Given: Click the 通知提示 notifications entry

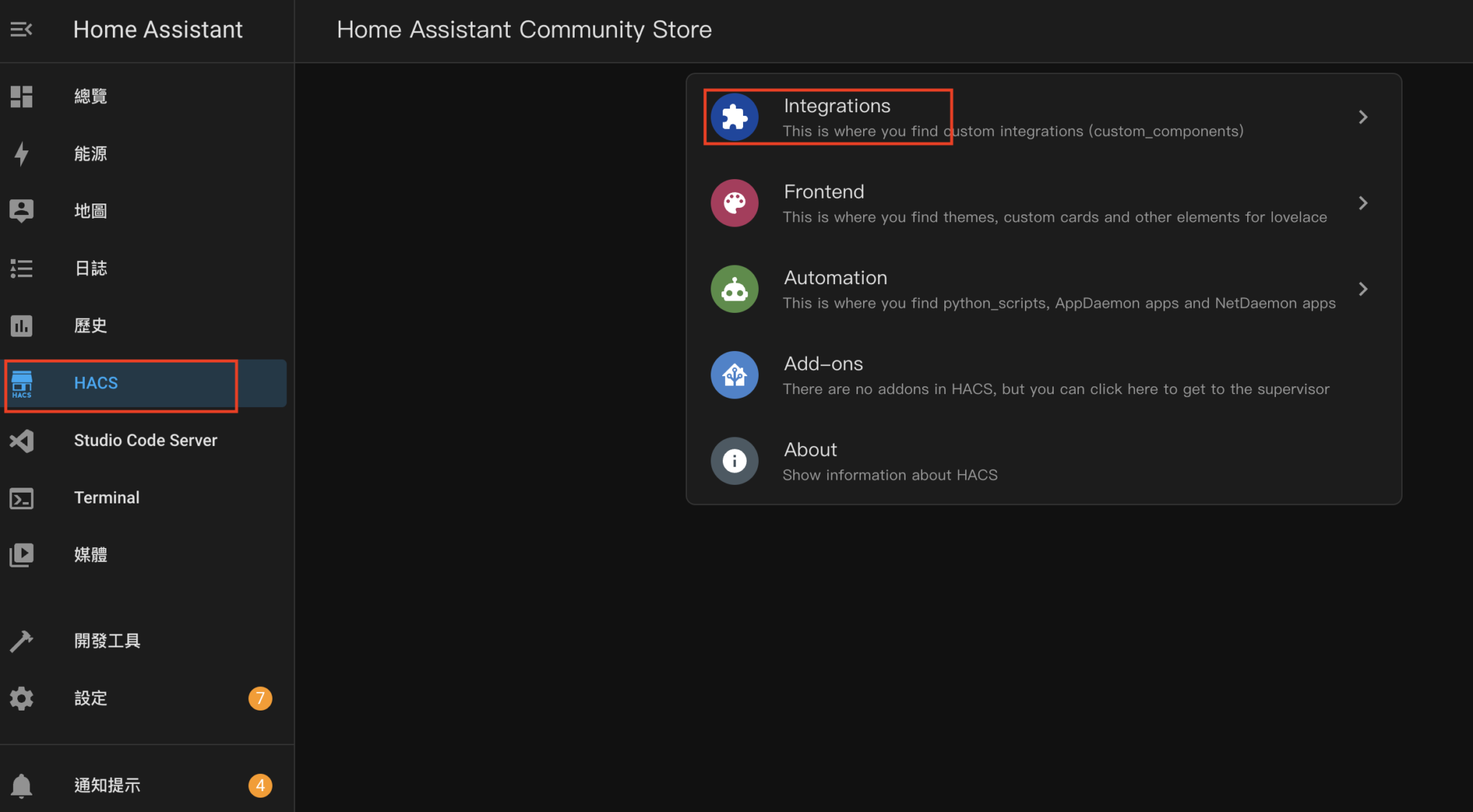Looking at the screenshot, I should 106,785.
